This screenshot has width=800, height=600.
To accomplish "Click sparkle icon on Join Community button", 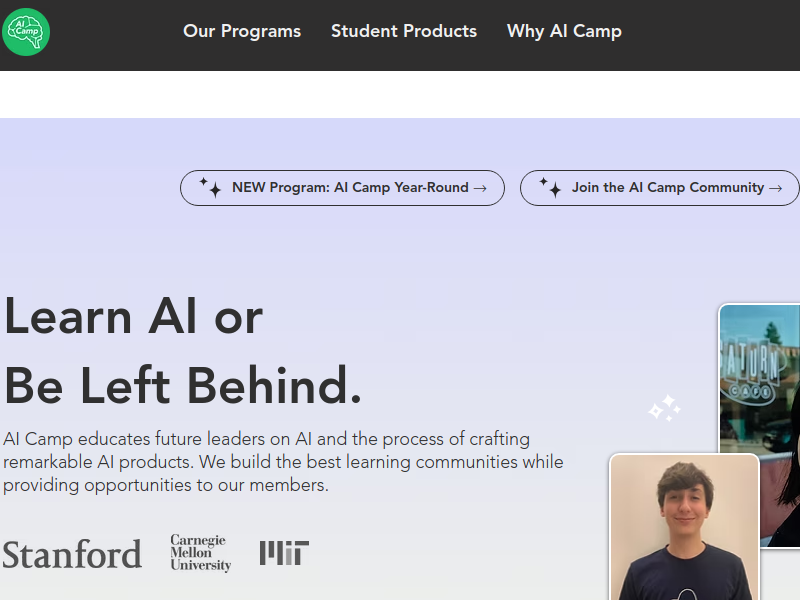I will click(551, 187).
